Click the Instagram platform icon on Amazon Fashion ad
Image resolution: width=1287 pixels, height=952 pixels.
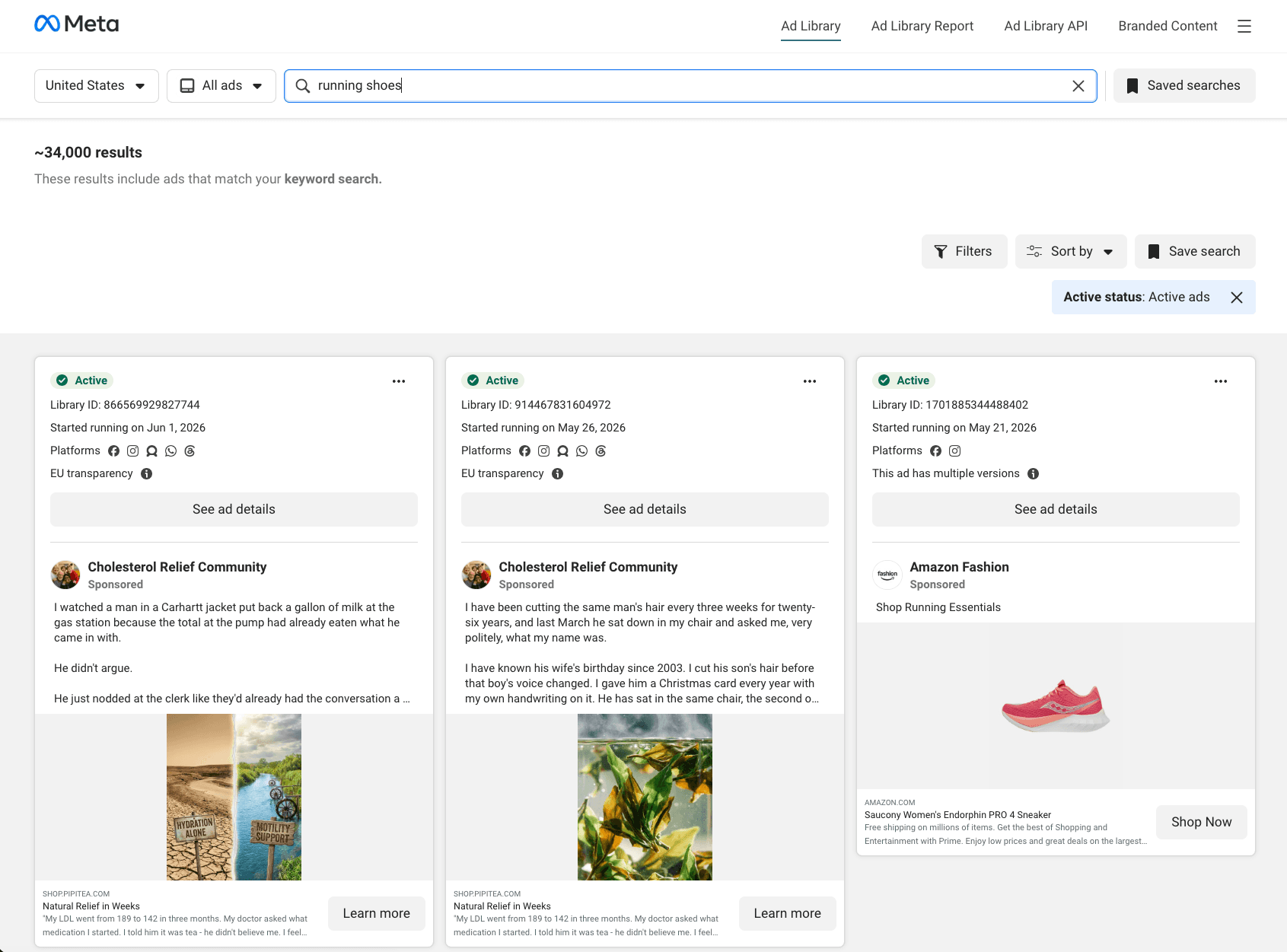tap(954, 451)
